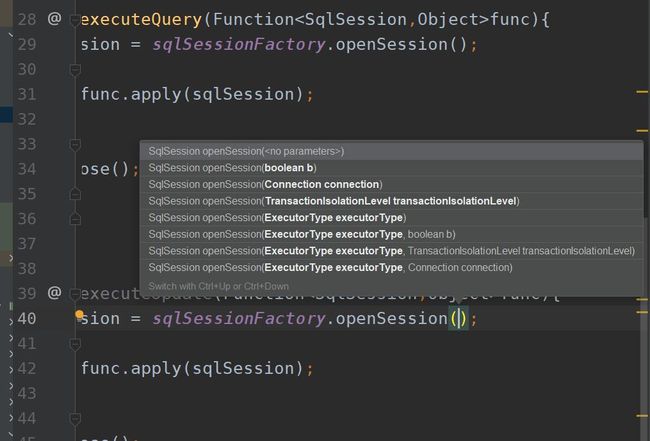Screen dimensions: 650x441
Task: Select the TransactionIsolationLevel-only openSession overload
Action: pos(333,201)
